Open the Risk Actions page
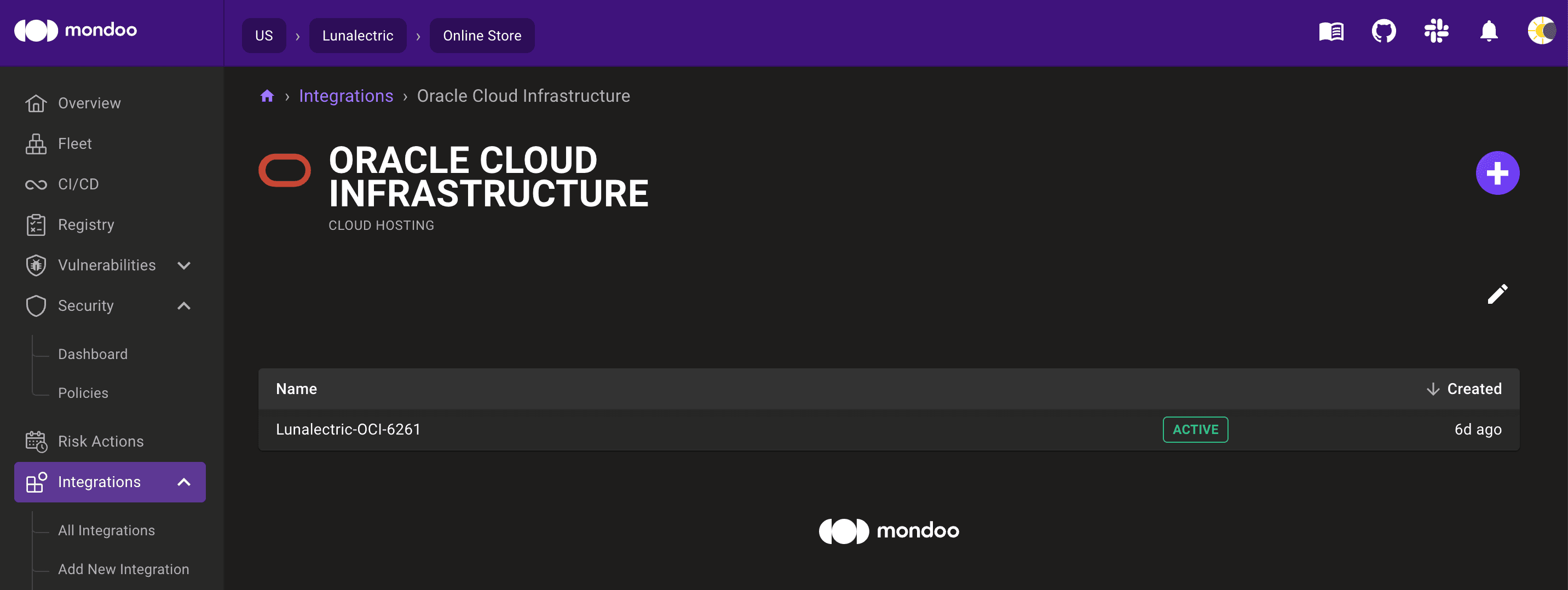The image size is (1568, 590). click(100, 442)
